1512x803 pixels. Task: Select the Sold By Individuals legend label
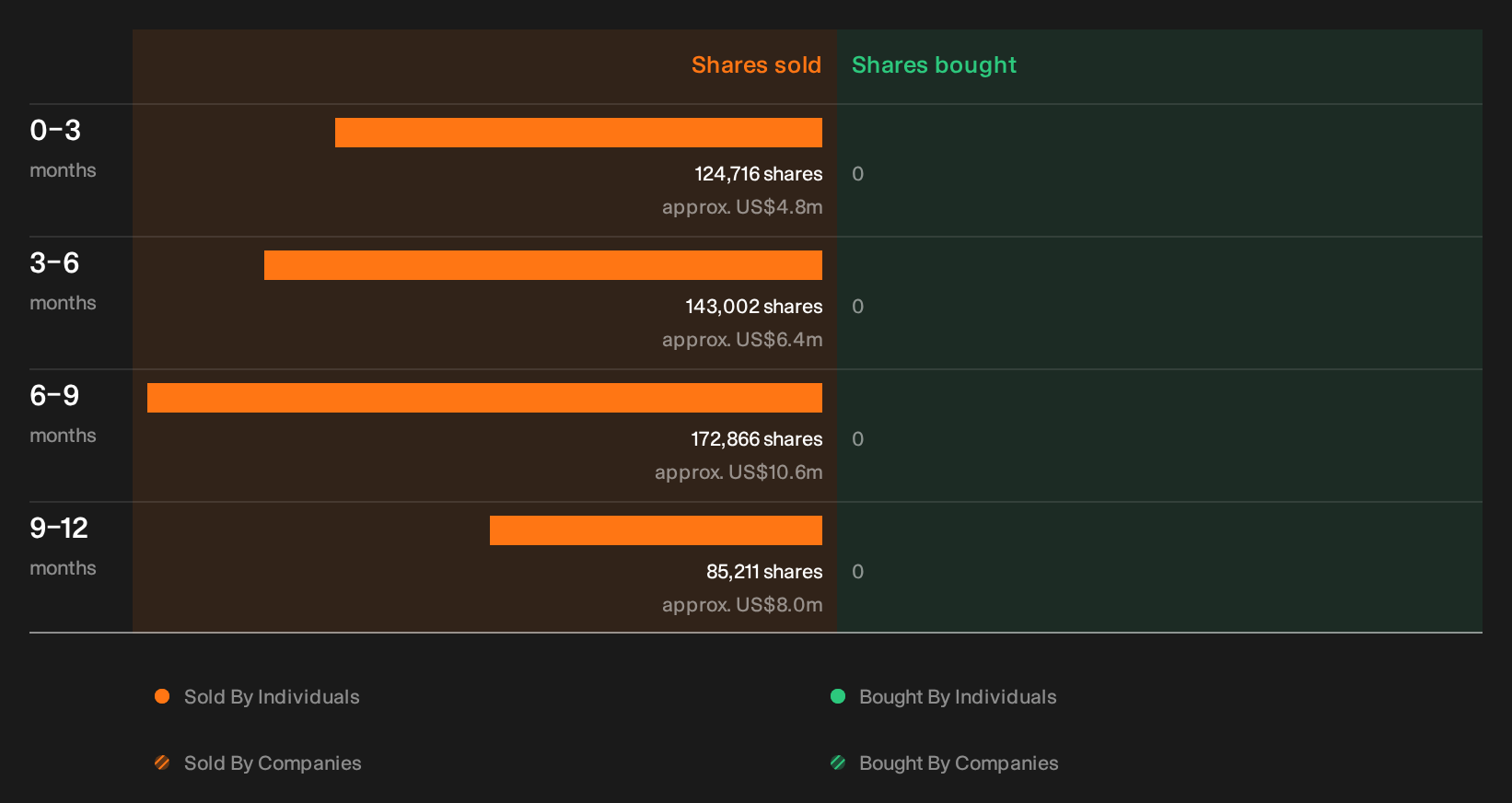pos(272,697)
